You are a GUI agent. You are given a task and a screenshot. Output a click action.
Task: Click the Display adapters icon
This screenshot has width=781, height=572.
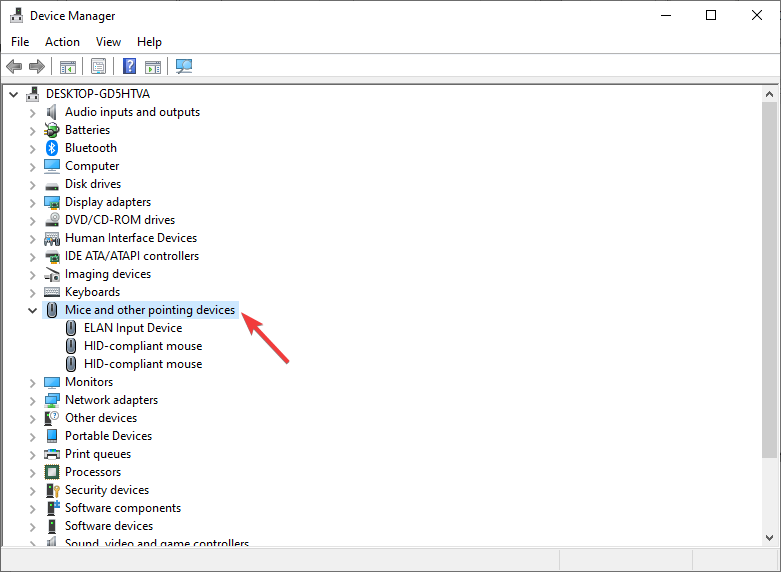pos(52,202)
